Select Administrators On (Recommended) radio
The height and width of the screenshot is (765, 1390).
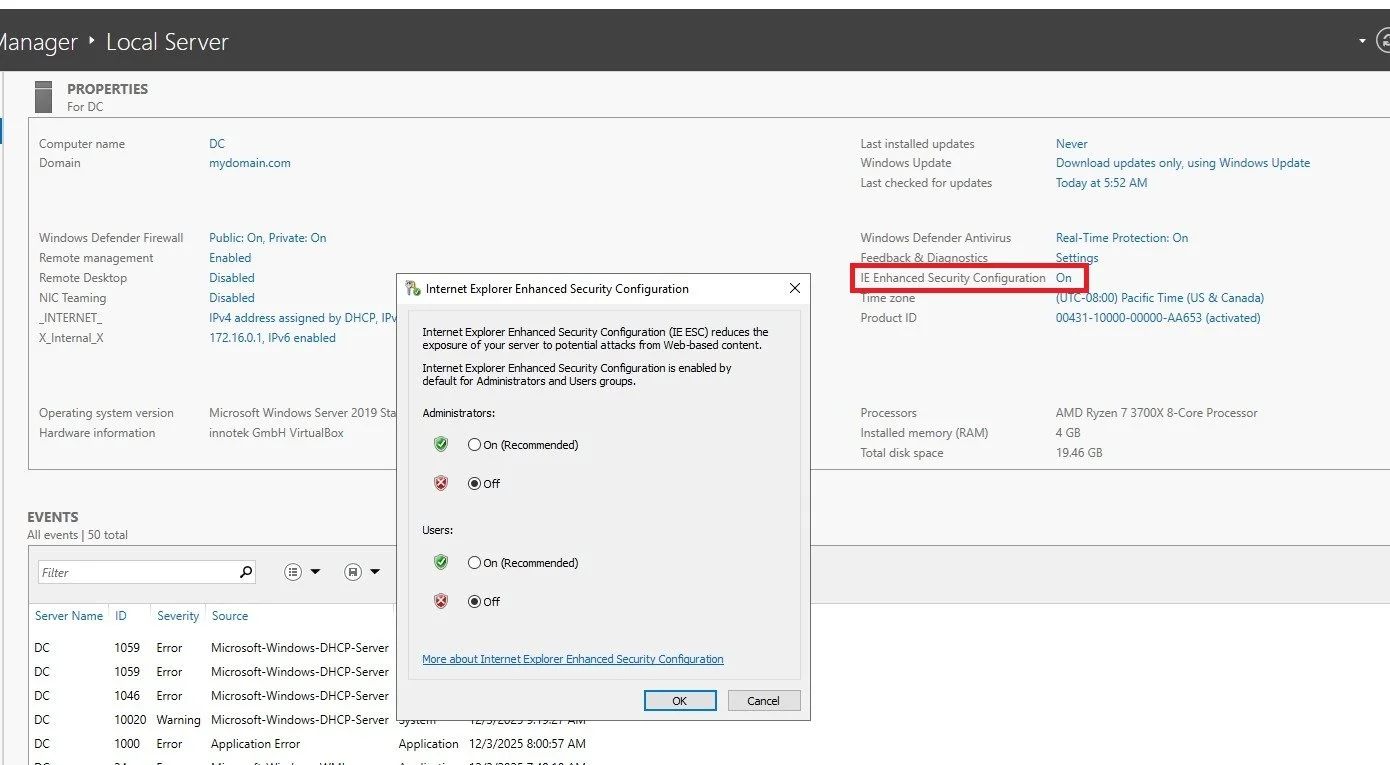click(474, 445)
